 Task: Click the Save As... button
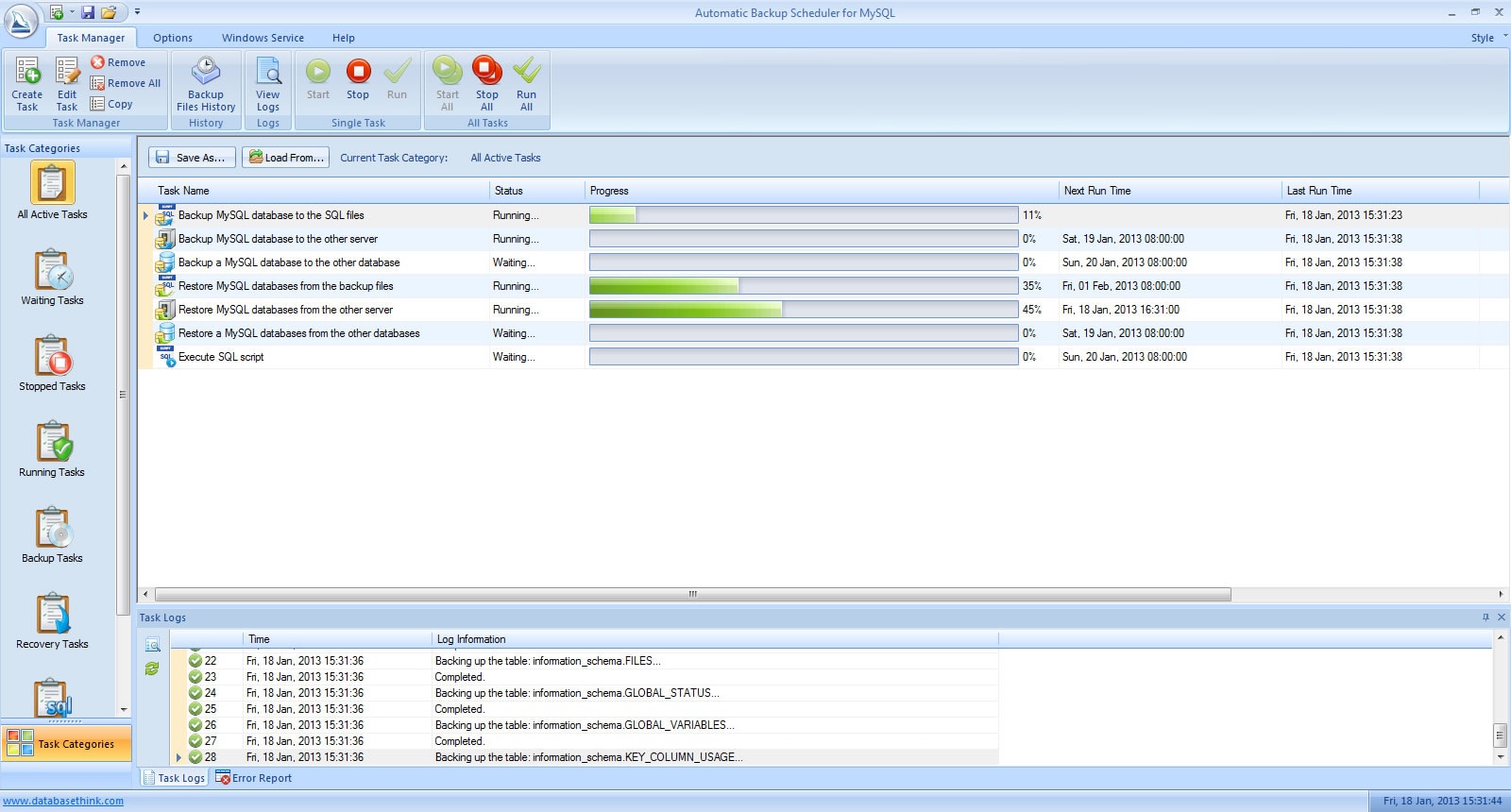pos(192,158)
